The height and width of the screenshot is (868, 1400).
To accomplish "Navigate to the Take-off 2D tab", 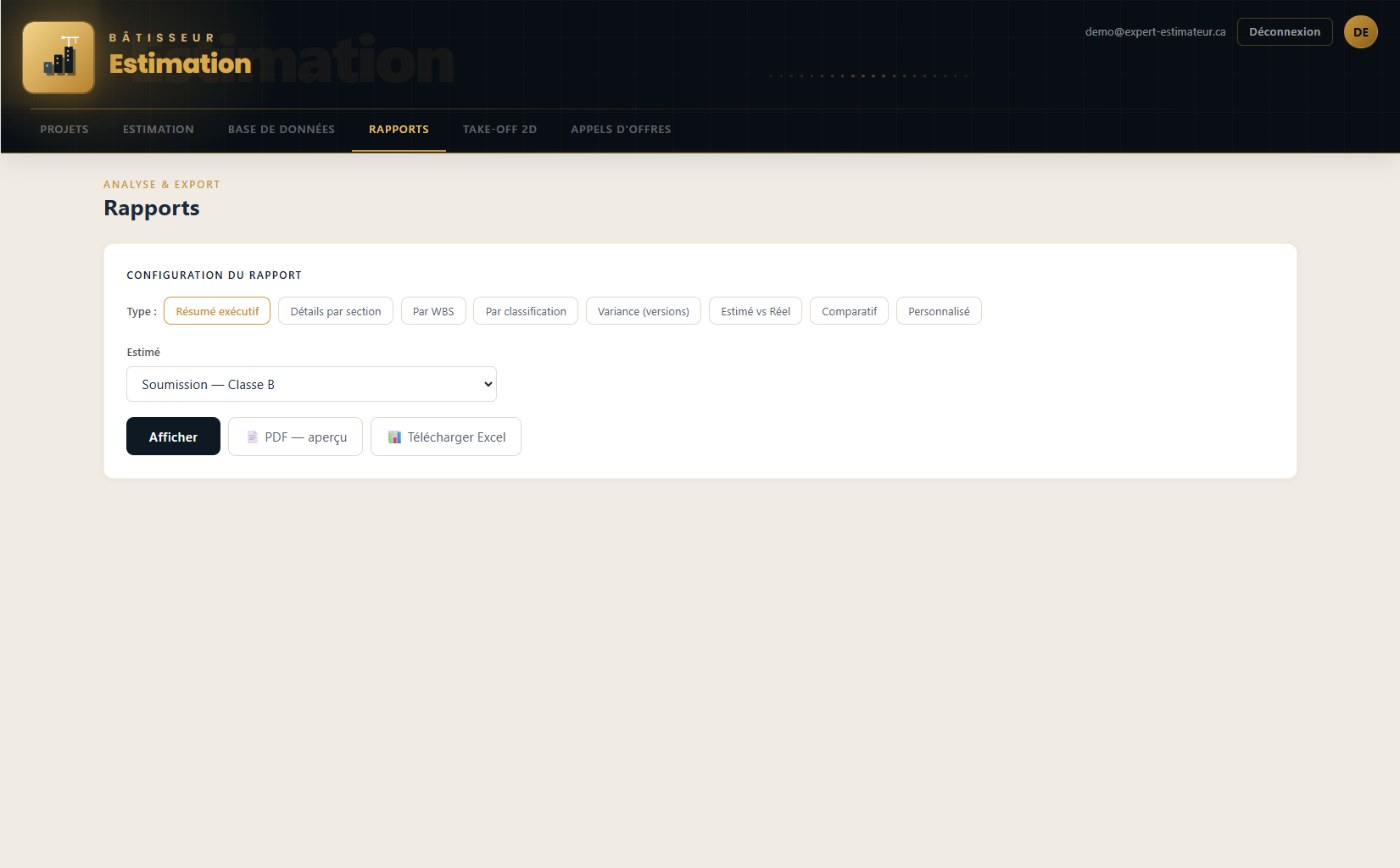I will point(499,129).
